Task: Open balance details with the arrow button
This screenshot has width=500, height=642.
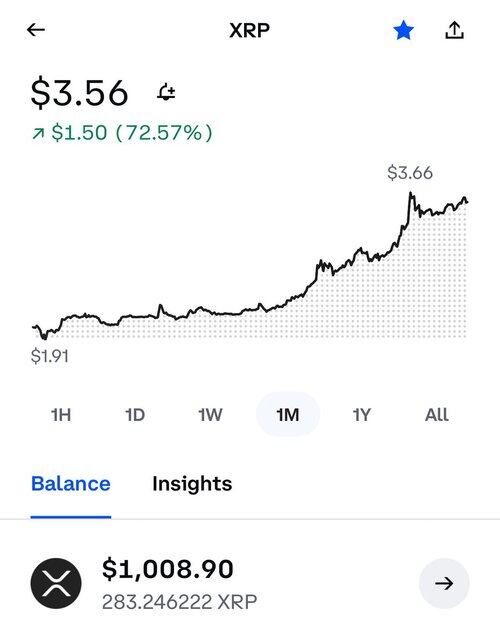Action: 444,583
